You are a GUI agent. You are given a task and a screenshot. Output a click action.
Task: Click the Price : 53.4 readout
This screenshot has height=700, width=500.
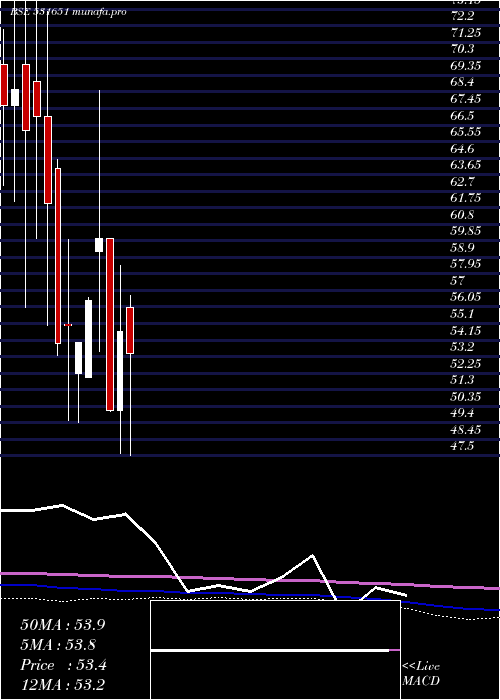click(x=63, y=665)
